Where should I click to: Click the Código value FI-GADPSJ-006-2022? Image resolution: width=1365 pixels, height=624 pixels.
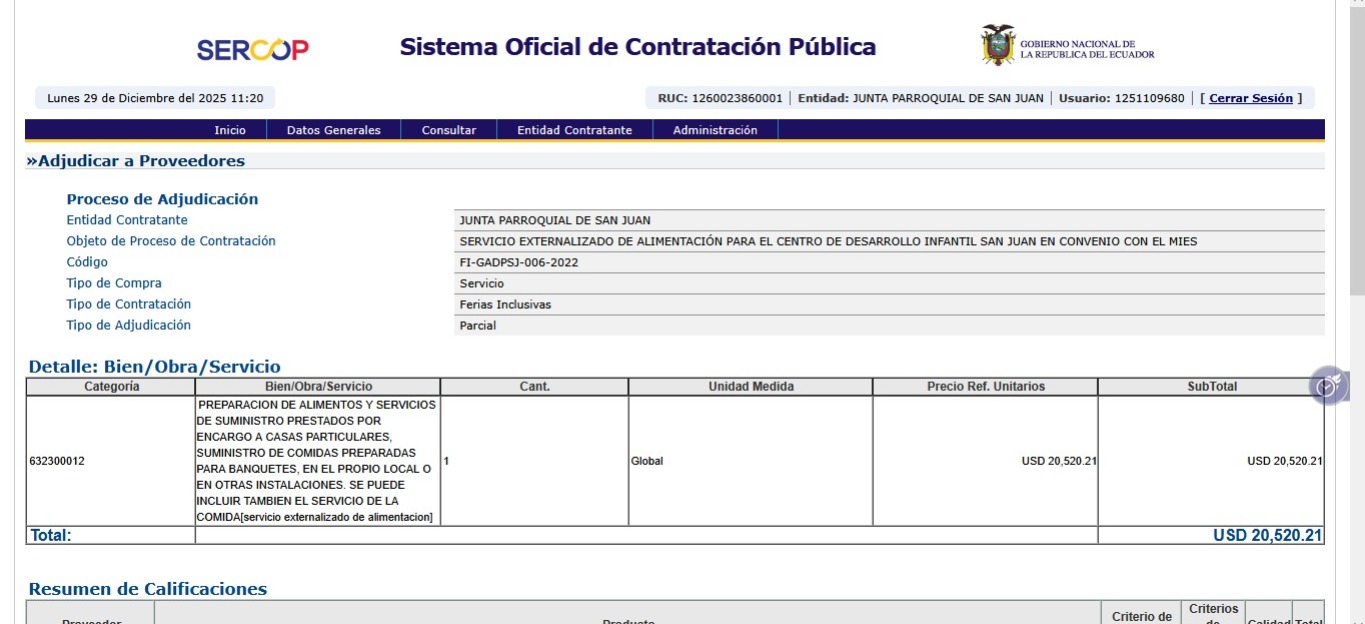[518, 263]
